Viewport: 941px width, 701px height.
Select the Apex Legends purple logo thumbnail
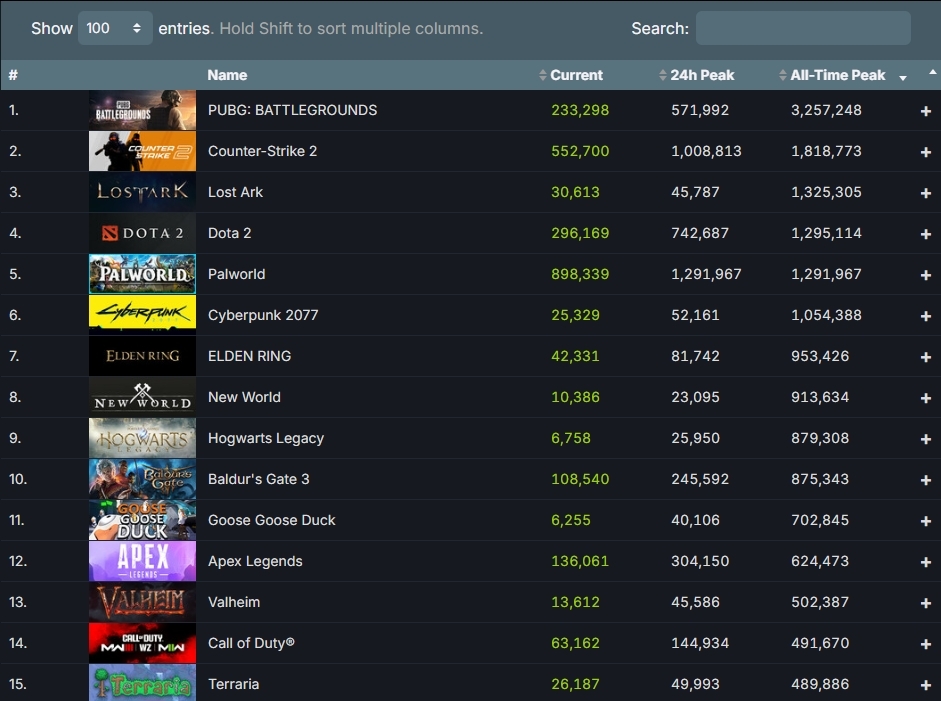coord(142,561)
